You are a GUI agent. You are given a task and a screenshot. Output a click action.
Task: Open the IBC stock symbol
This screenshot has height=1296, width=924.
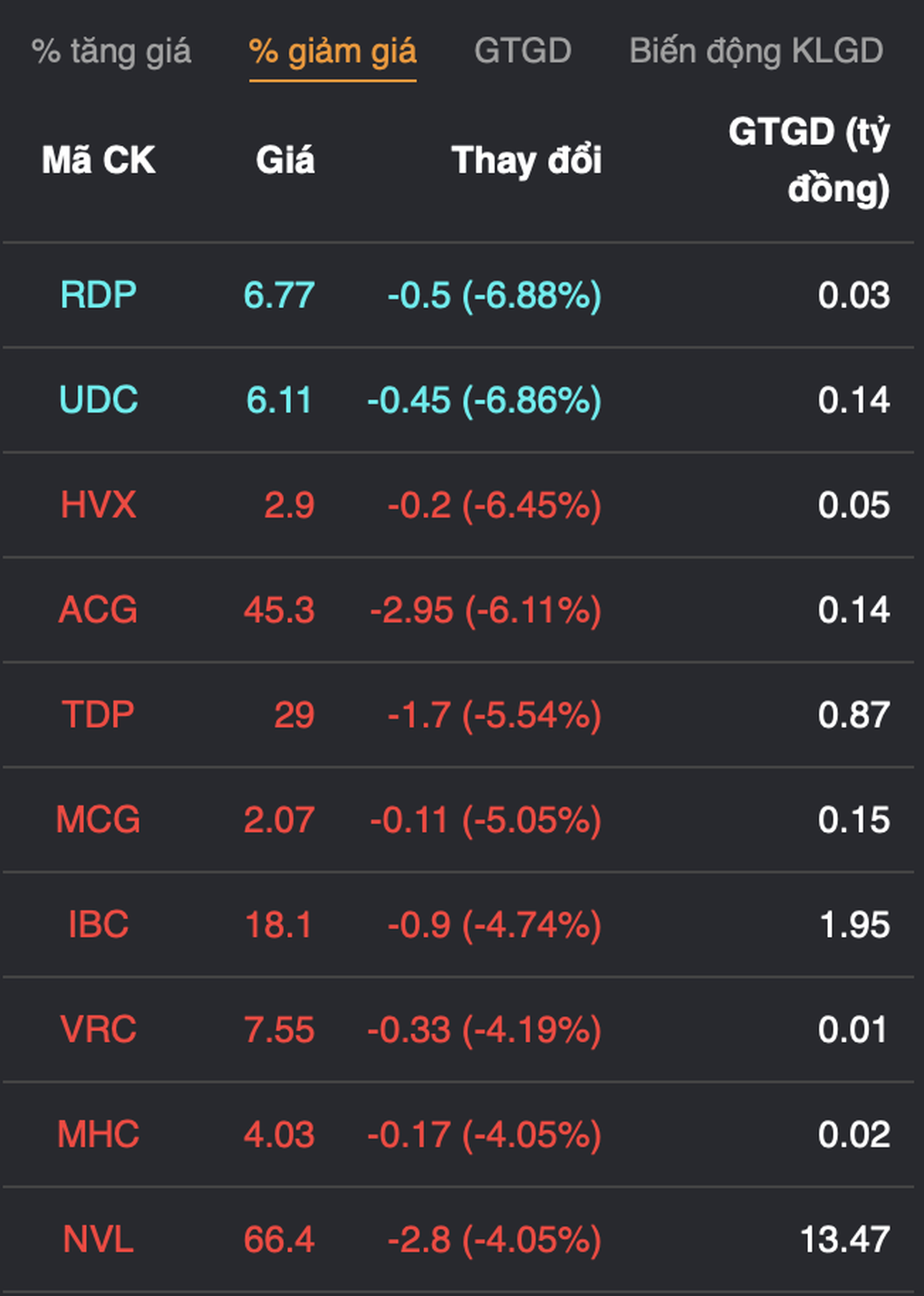[98, 925]
